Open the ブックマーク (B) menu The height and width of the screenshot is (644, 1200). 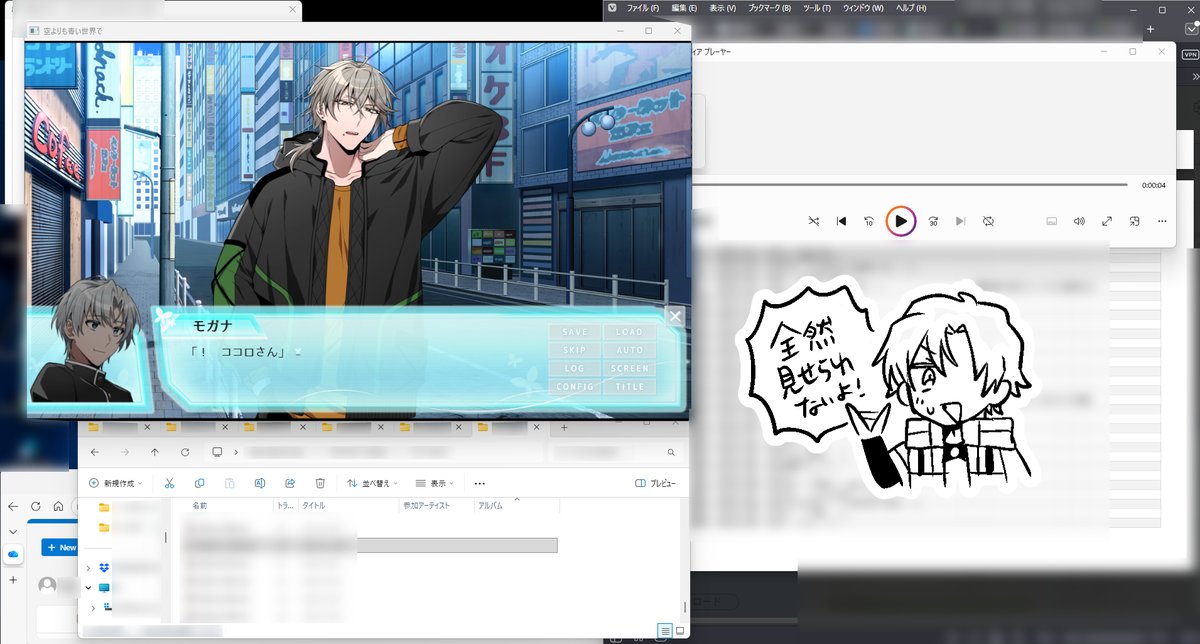(x=769, y=8)
